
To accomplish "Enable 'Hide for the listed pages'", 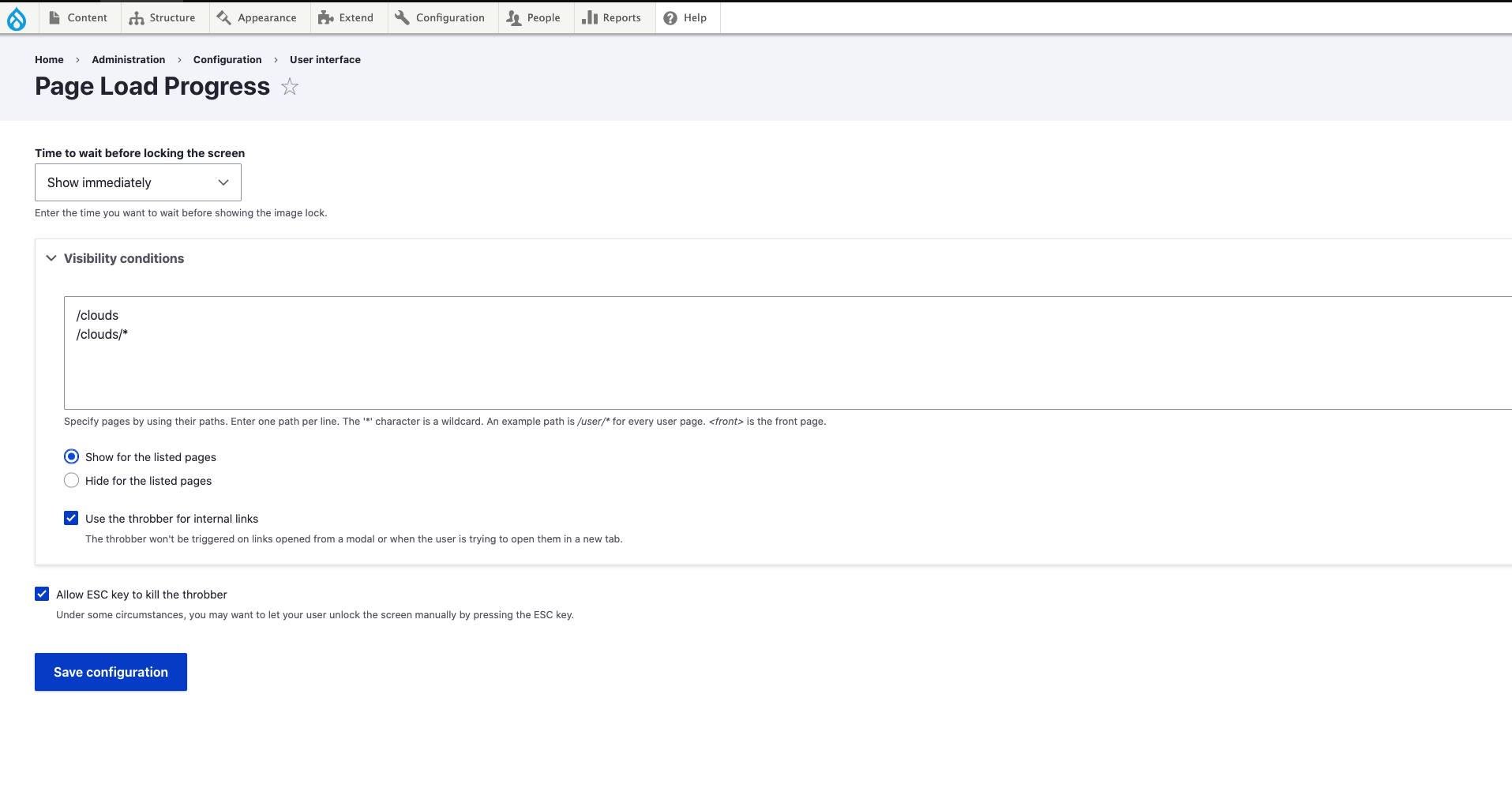I will coord(71,480).
